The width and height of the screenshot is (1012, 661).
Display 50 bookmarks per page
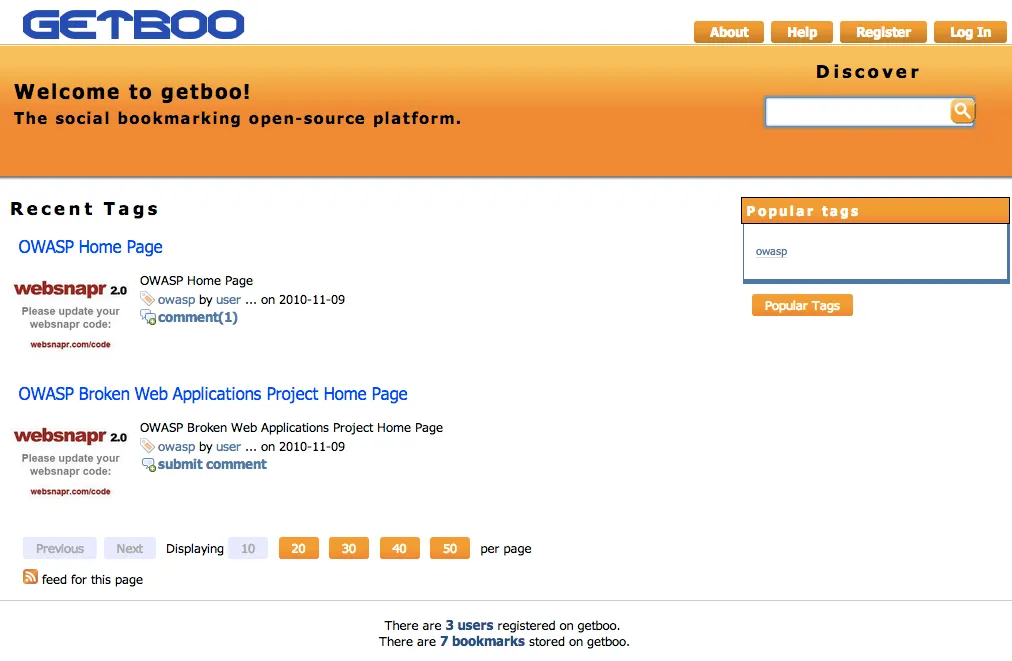pyautogui.click(x=449, y=548)
